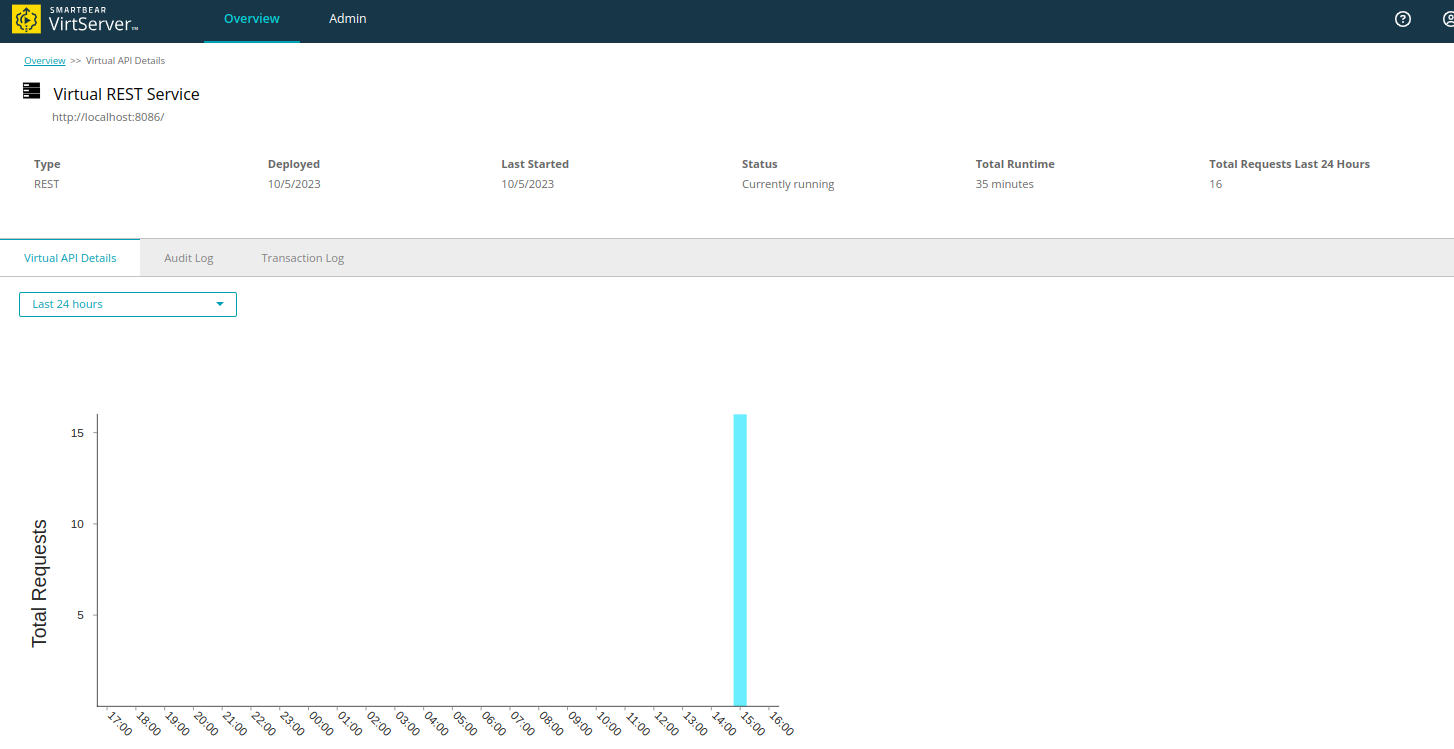Open the help question mark icon
Screen dimensions: 1454x749
click(x=1402, y=19)
